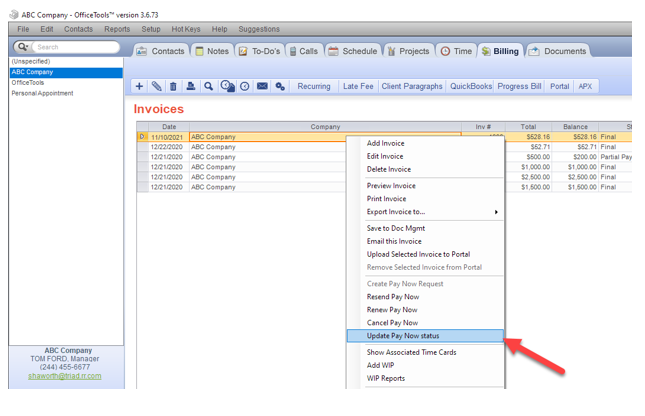Viewport: 645px width, 416px height.
Task: Choose Cancel Pay Now
Action: [x=425, y=323]
